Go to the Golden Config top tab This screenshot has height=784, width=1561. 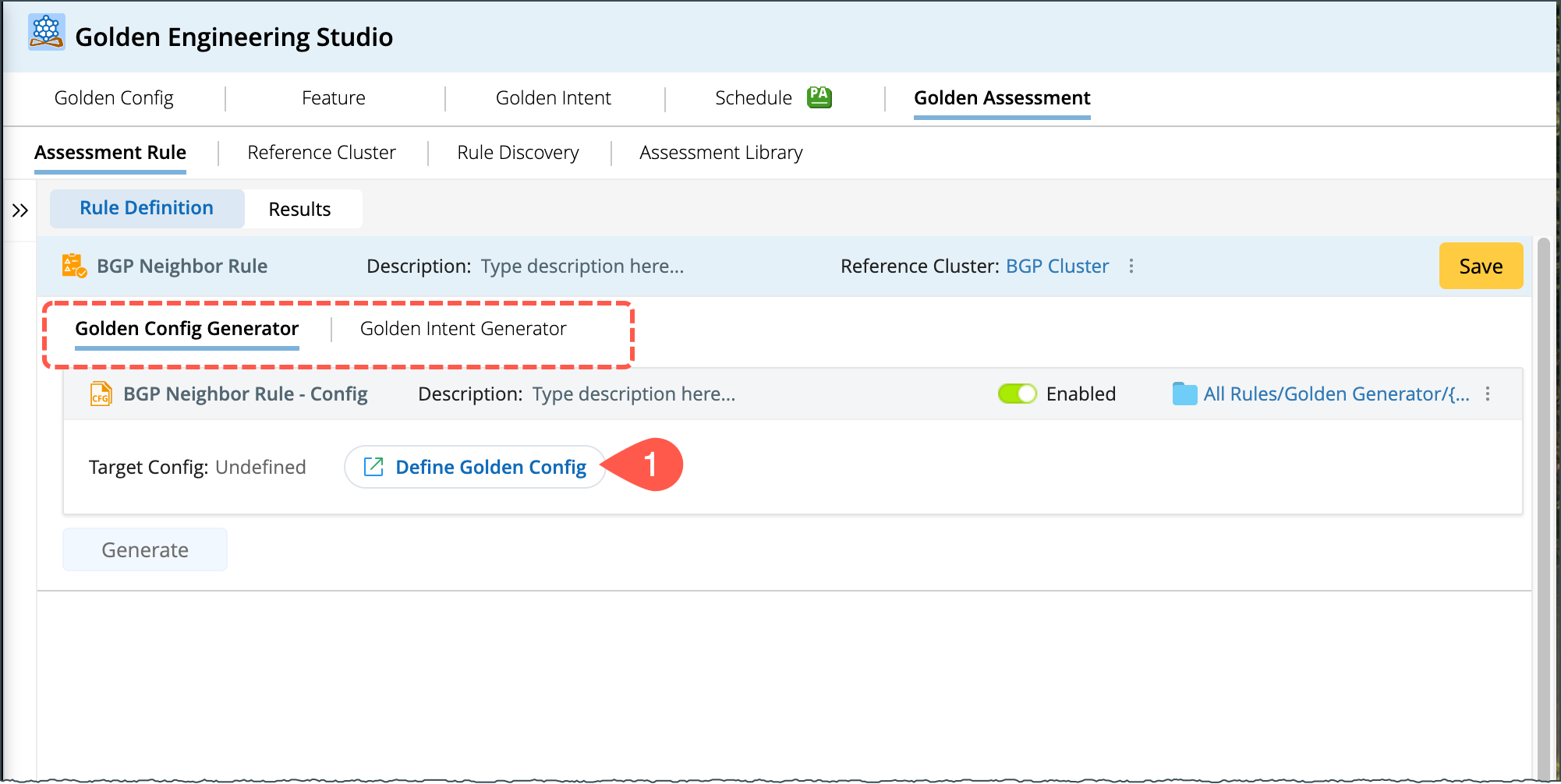(114, 98)
